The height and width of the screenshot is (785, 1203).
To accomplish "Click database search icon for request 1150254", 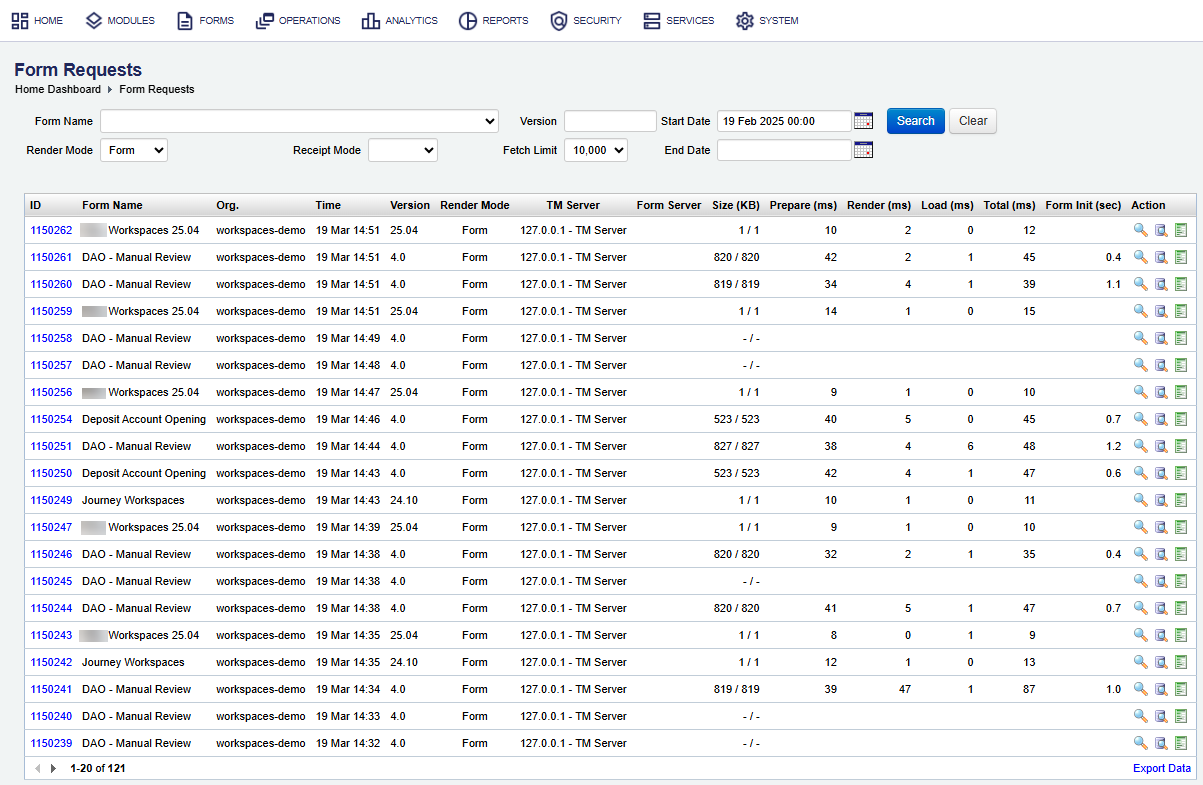I will pos(1161,419).
